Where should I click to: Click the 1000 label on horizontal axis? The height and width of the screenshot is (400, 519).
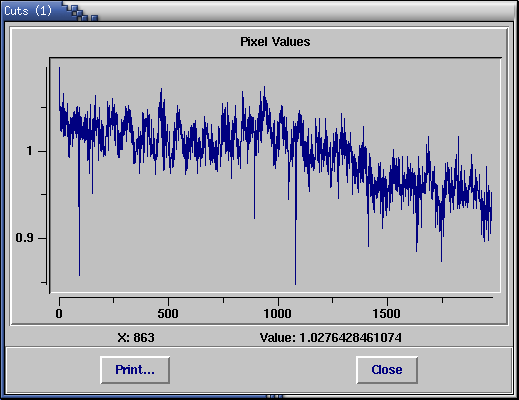[x=277, y=314]
